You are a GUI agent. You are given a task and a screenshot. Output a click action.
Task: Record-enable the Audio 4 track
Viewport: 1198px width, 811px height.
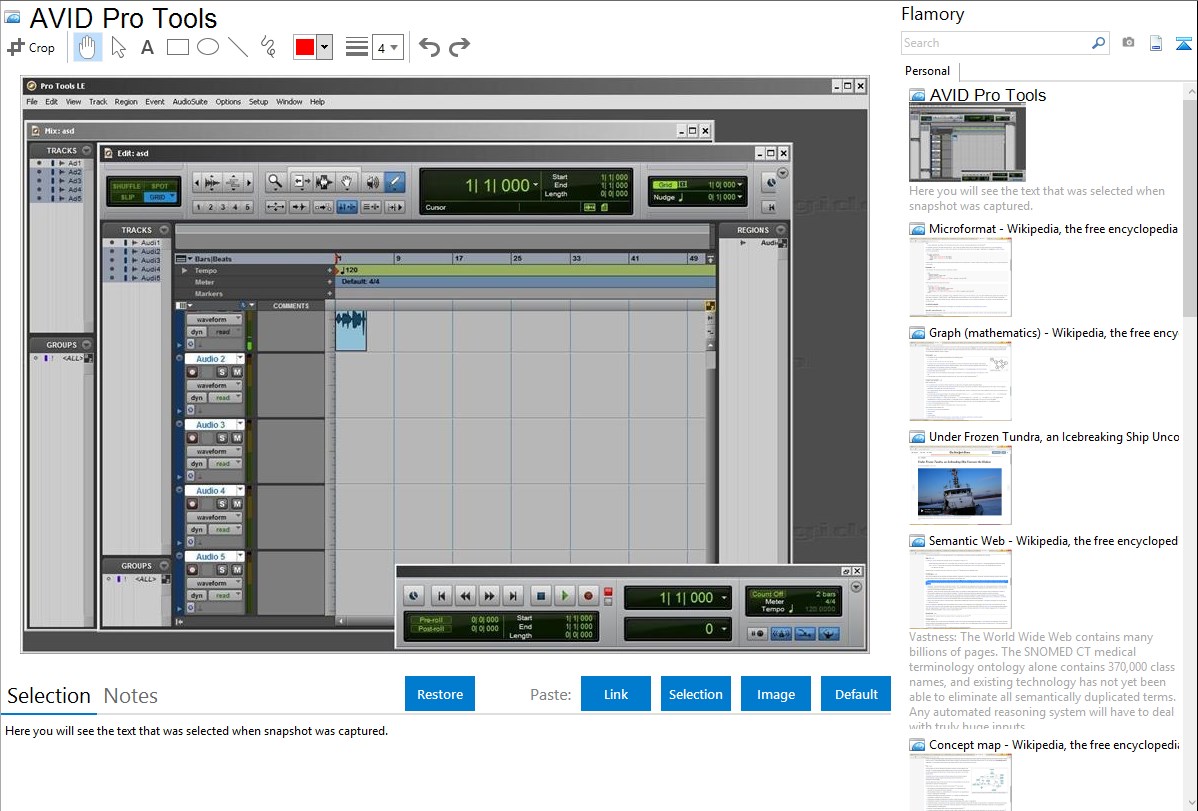coord(193,504)
